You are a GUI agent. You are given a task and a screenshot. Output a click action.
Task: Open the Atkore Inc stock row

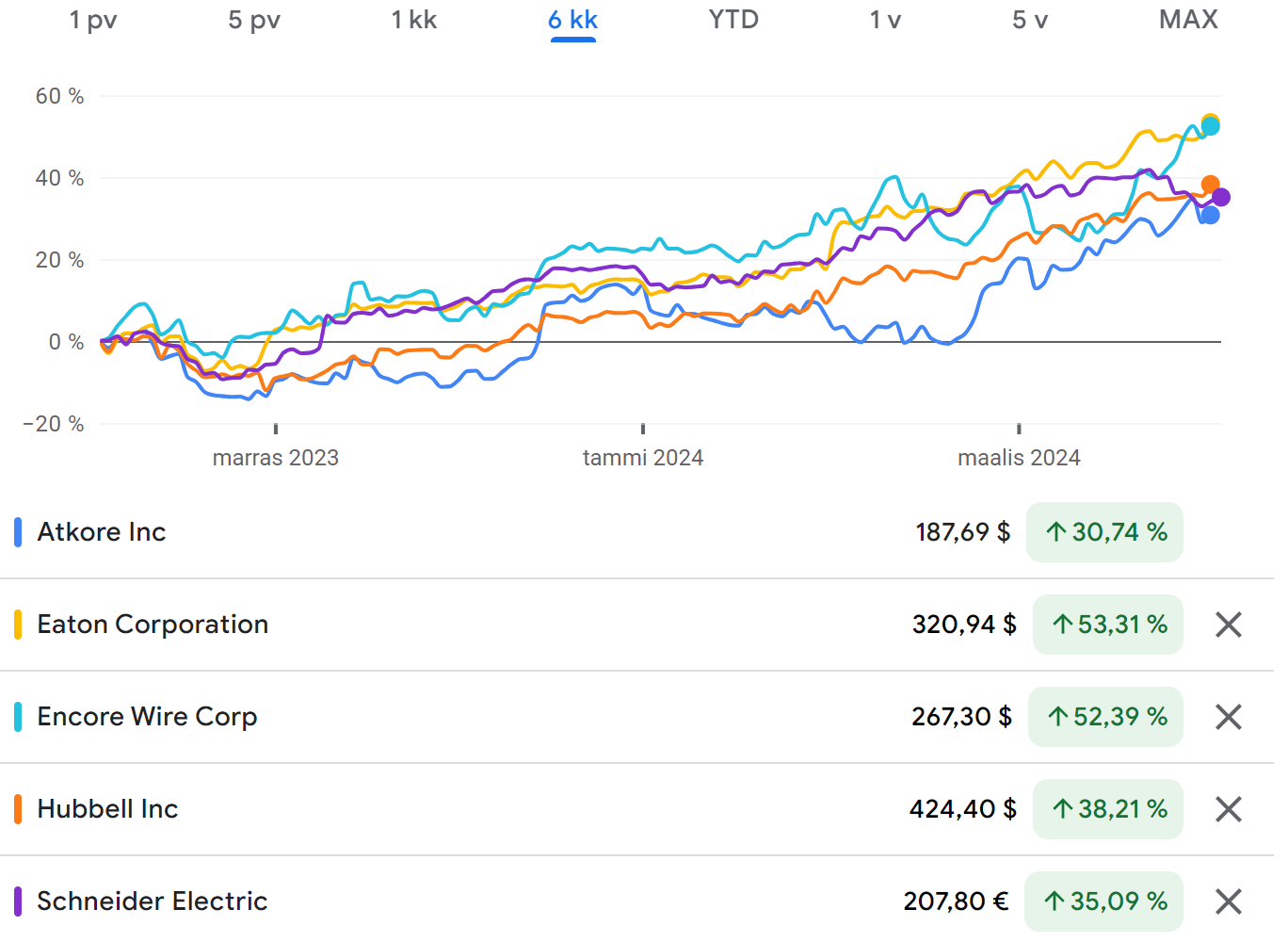[x=102, y=532]
